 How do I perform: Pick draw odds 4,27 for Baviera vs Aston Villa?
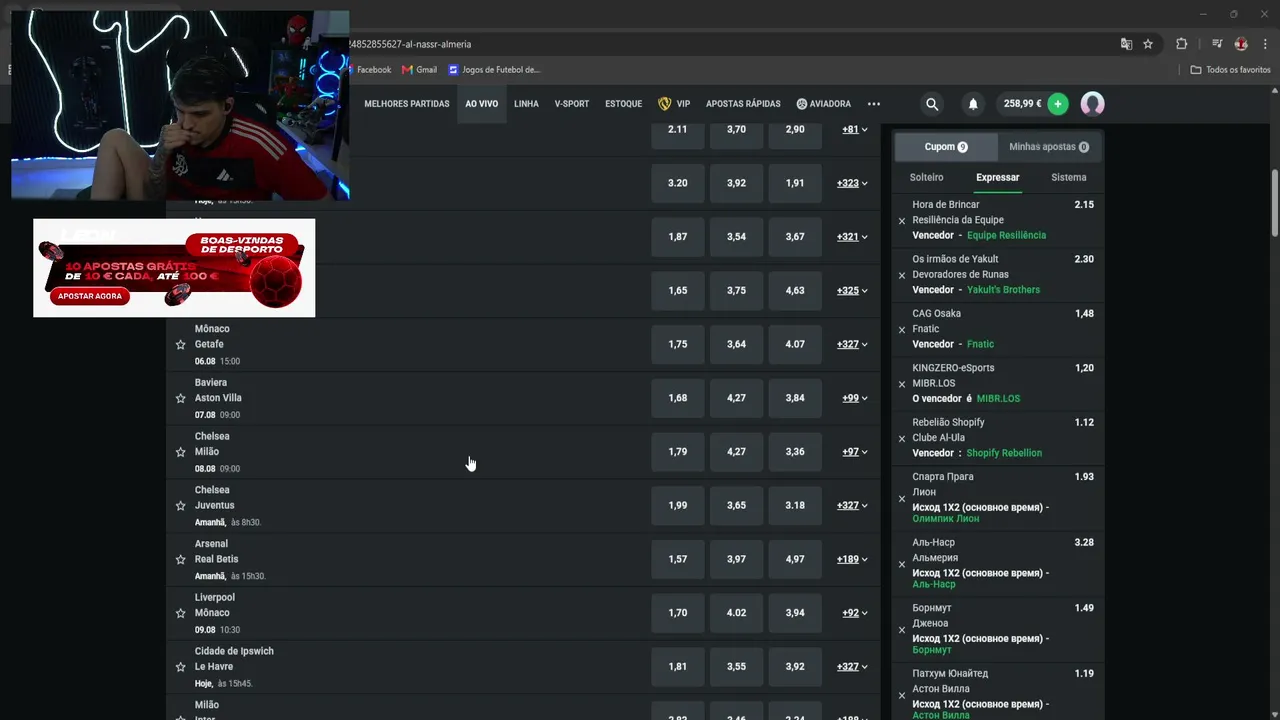[736, 398]
